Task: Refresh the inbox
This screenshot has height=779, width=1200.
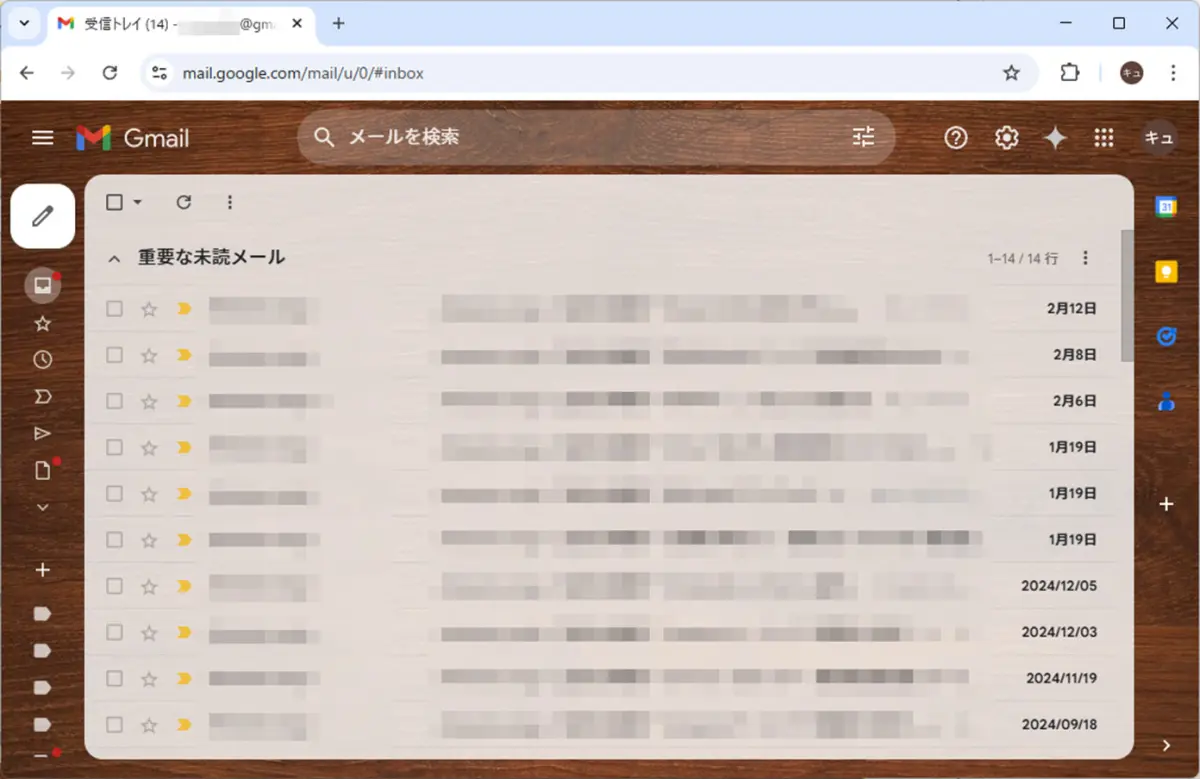Action: [183, 202]
